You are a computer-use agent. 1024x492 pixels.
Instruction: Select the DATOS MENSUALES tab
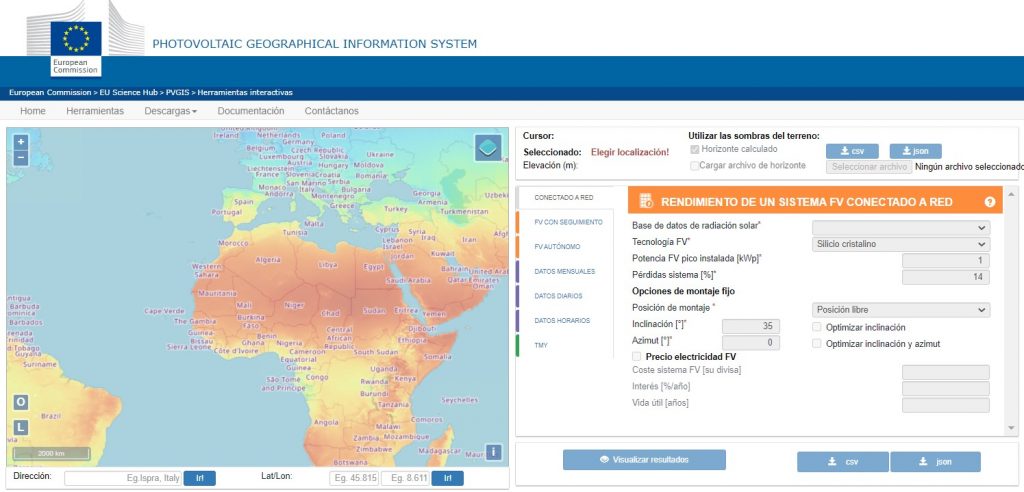click(x=564, y=271)
